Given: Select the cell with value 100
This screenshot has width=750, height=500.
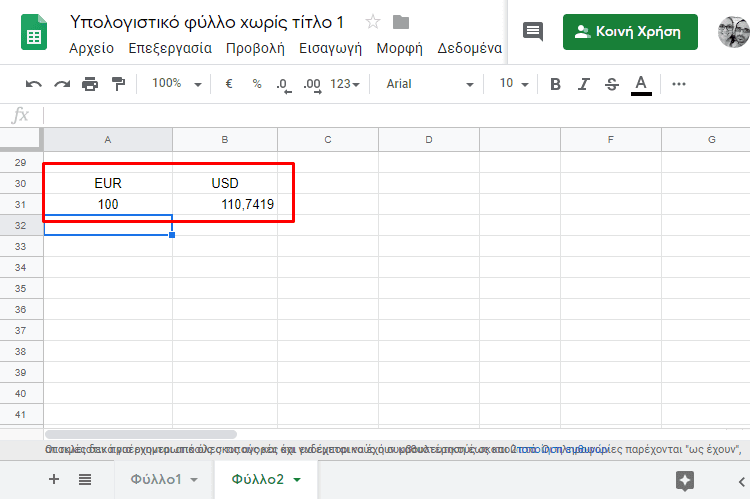Looking at the screenshot, I should coord(108,204).
